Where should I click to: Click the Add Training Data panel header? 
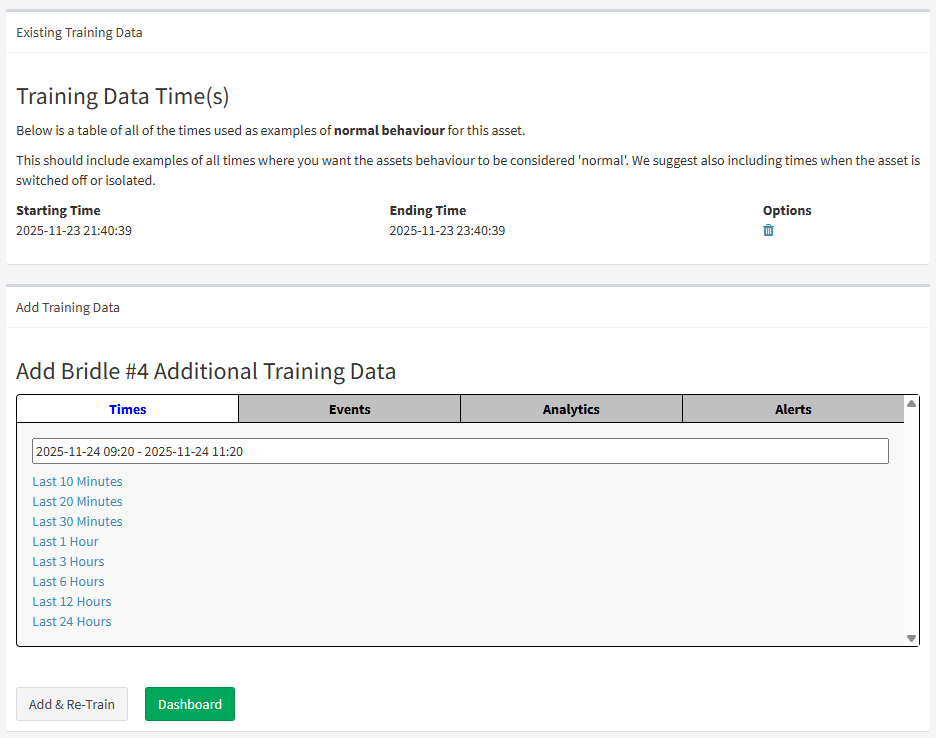[x=68, y=307]
